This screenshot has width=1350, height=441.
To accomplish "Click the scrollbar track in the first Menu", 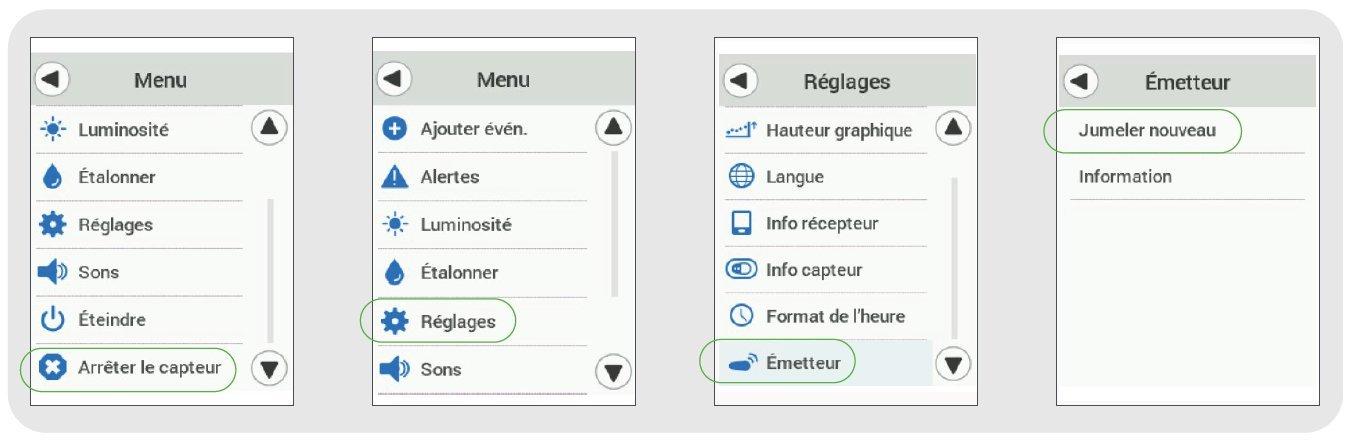I will pyautogui.click(x=270, y=270).
